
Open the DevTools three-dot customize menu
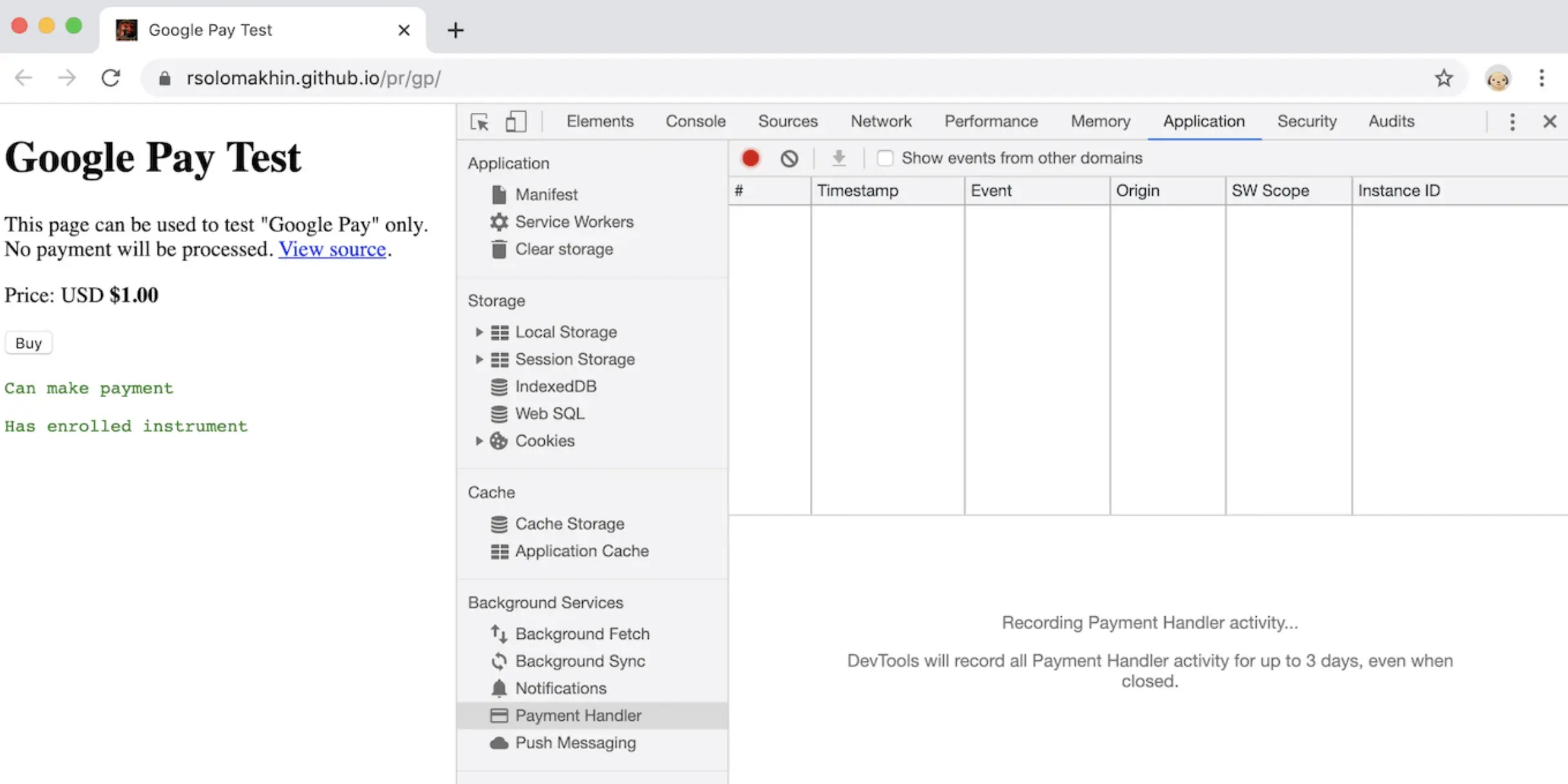click(x=1512, y=121)
